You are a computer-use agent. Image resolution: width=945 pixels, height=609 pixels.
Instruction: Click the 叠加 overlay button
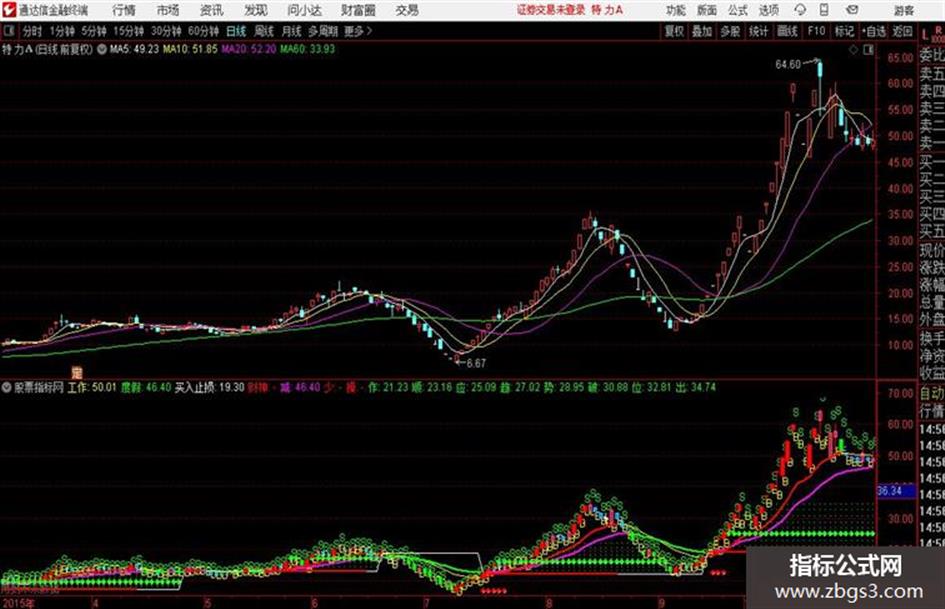702,31
